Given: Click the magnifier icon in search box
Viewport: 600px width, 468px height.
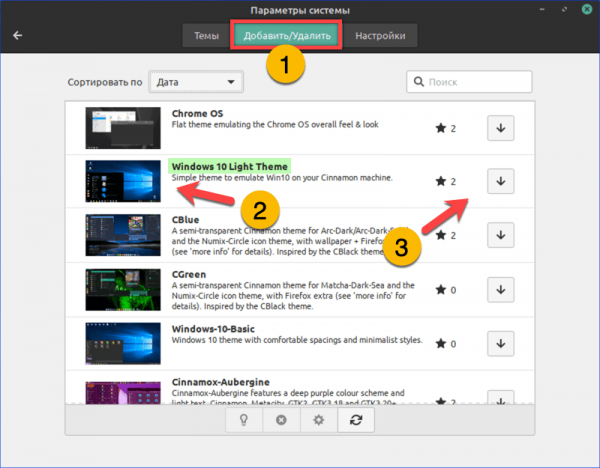Looking at the screenshot, I should [x=419, y=82].
